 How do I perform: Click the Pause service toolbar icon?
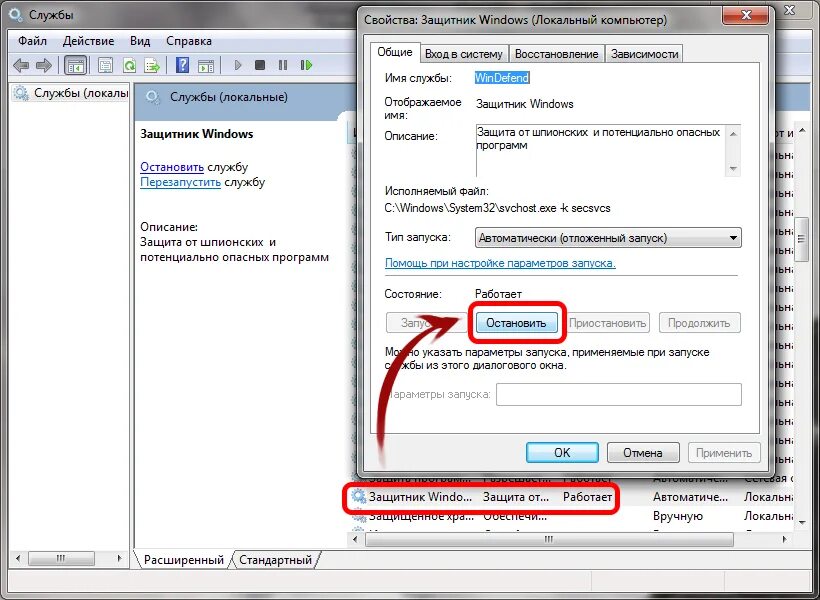click(x=283, y=65)
